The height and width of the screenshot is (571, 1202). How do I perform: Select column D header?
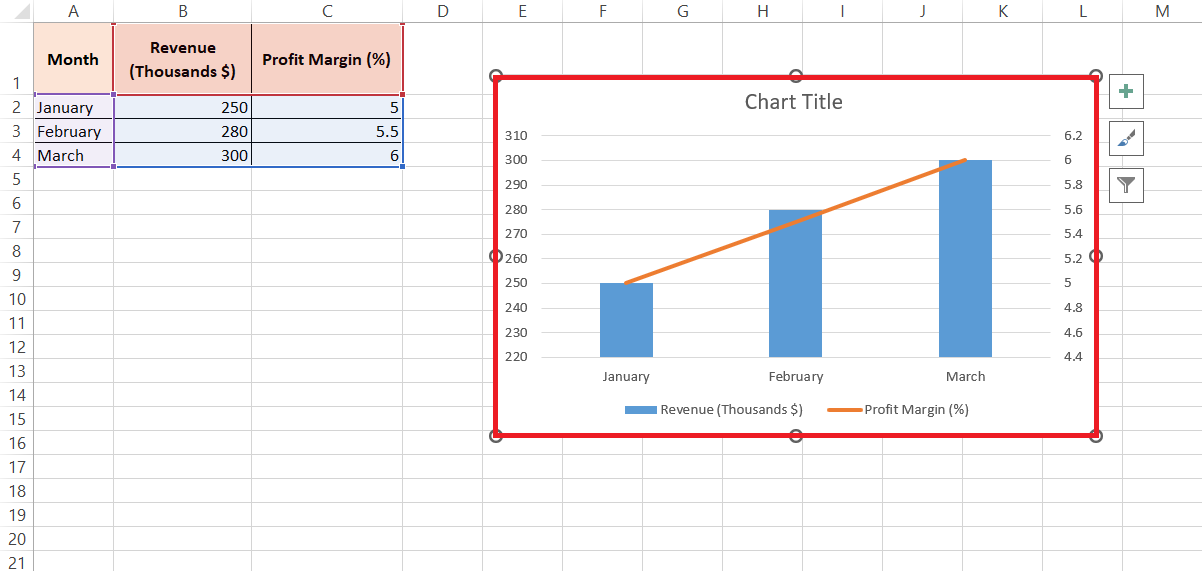(x=443, y=11)
